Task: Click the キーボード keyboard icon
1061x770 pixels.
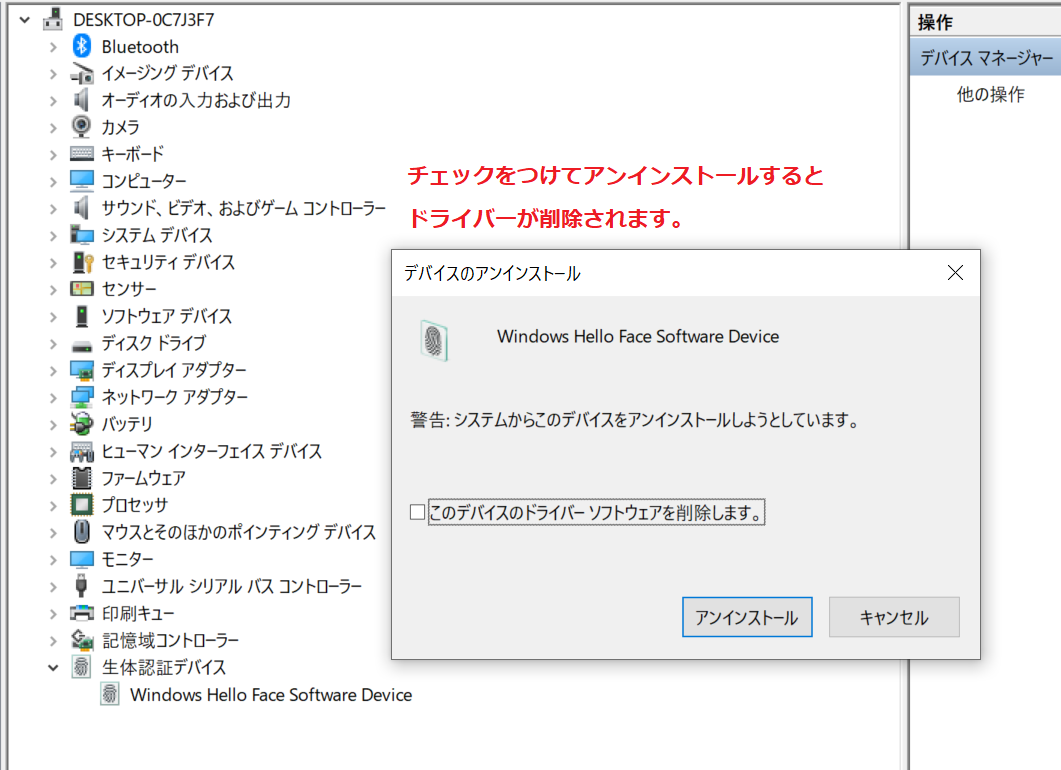Action: pos(82,154)
